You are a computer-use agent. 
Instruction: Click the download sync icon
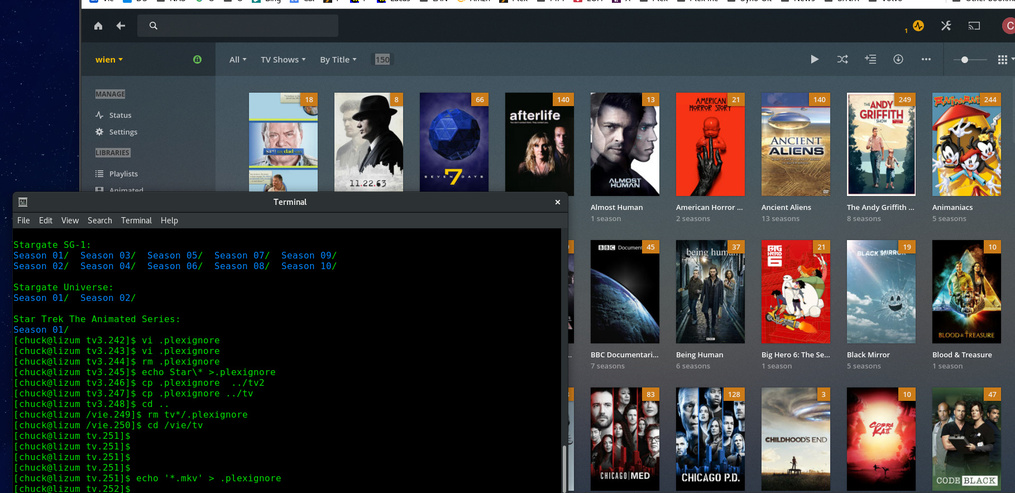(x=898, y=60)
